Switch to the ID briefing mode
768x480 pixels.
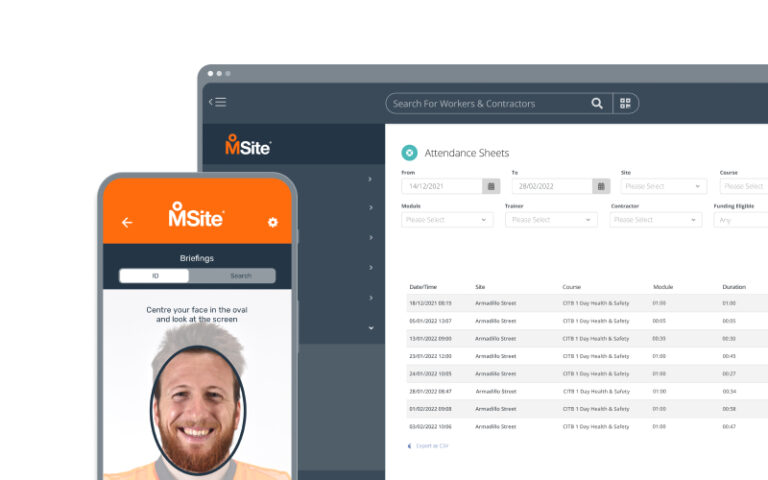point(155,276)
